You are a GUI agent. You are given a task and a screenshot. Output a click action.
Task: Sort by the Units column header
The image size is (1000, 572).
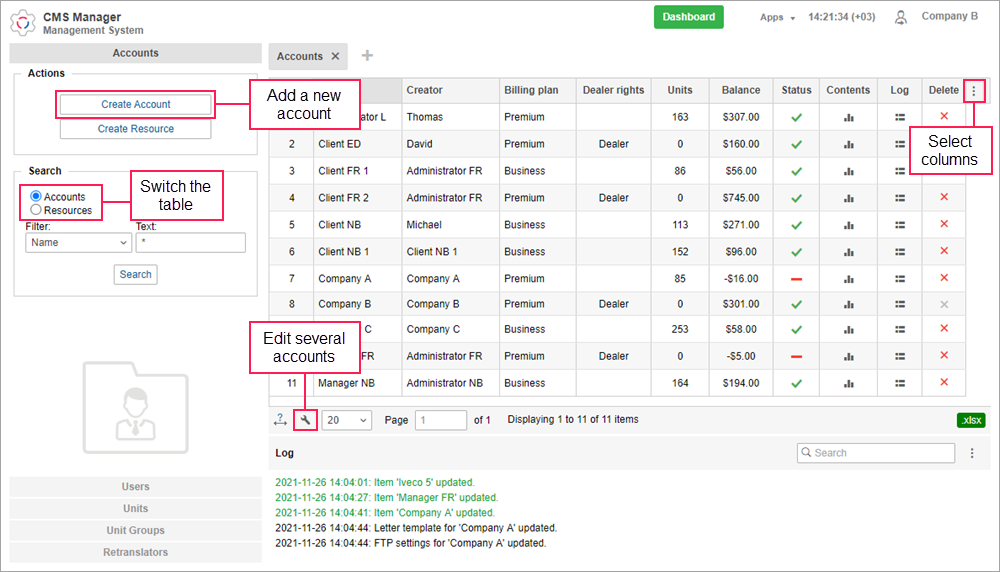(680, 90)
